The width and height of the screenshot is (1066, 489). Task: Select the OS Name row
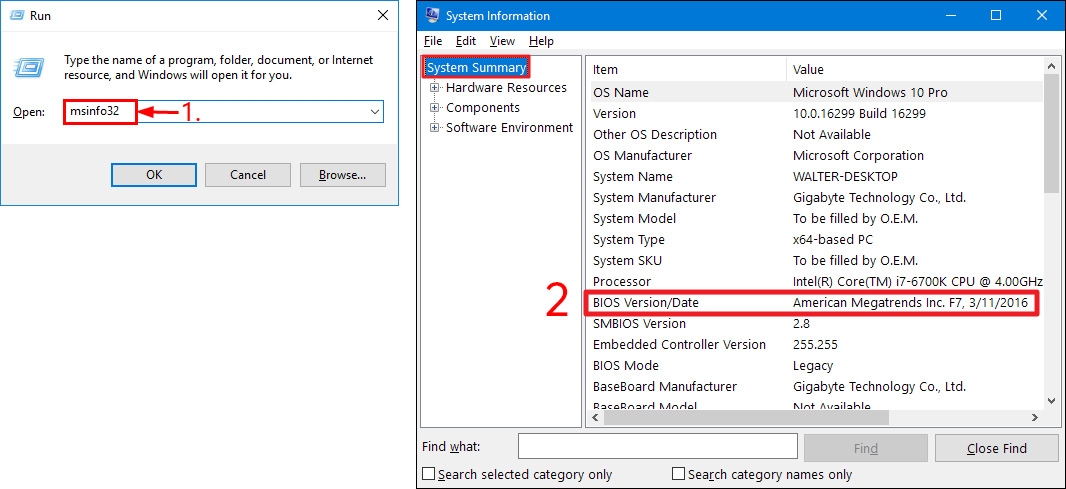point(815,92)
